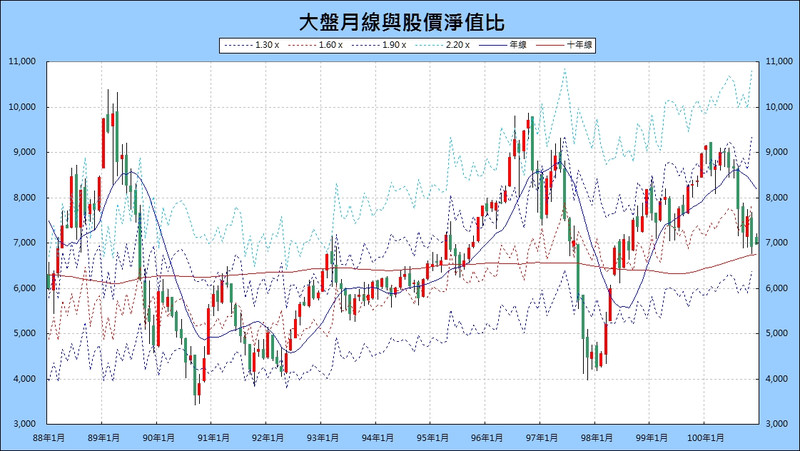Click 7,000 on the left value axis

click(x=24, y=242)
